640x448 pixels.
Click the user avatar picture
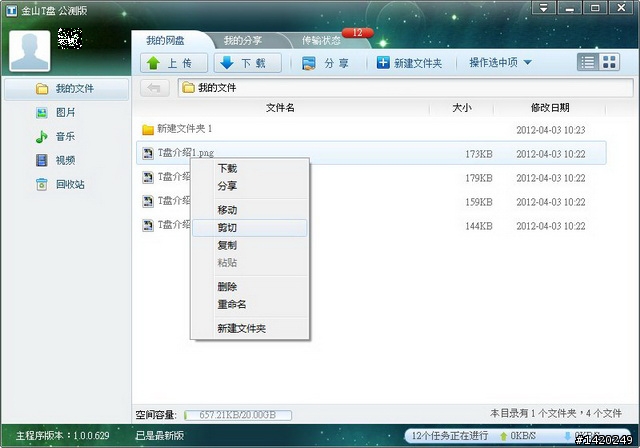tap(29, 51)
